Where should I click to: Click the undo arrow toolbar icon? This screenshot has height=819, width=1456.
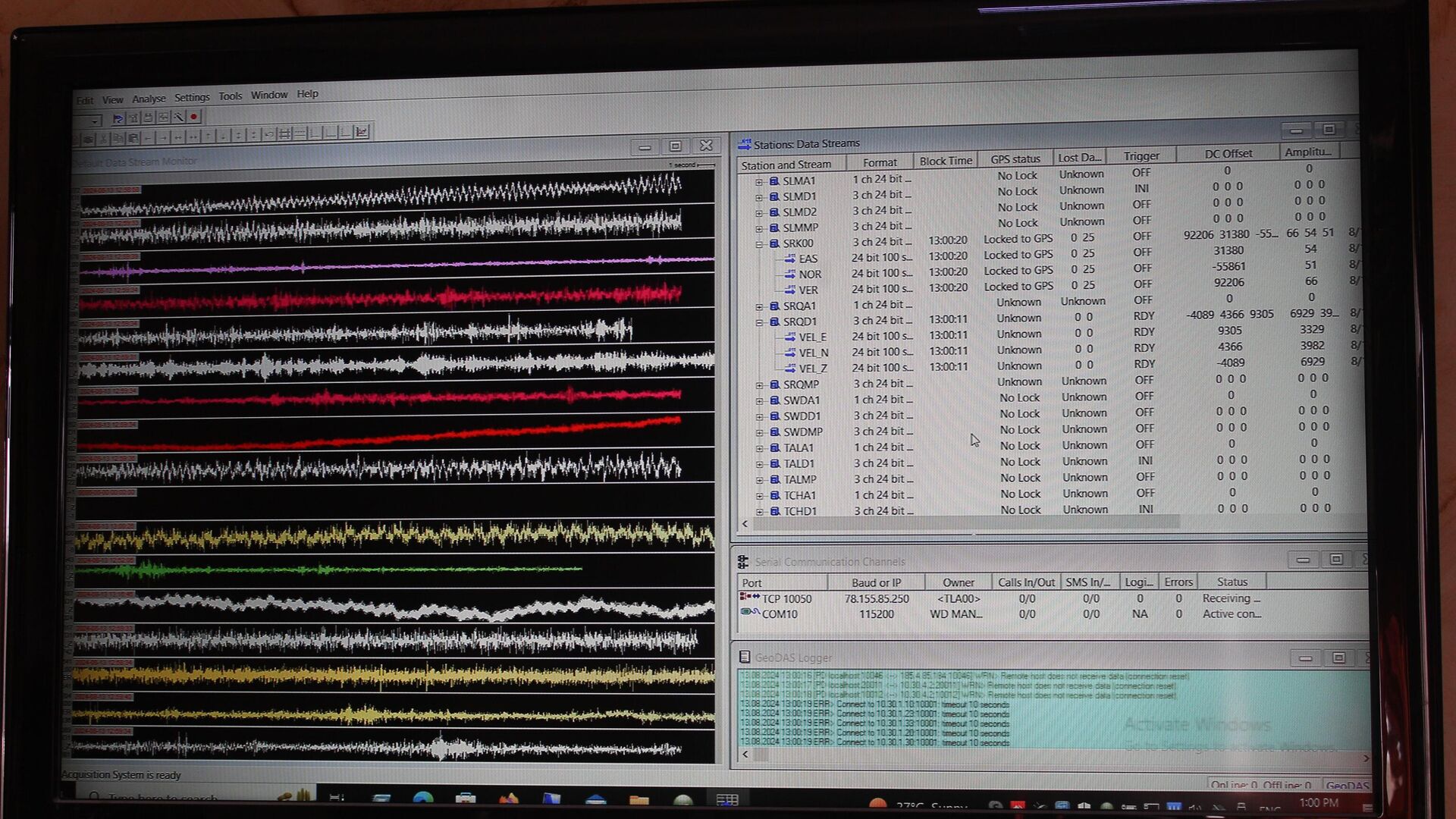(268, 134)
